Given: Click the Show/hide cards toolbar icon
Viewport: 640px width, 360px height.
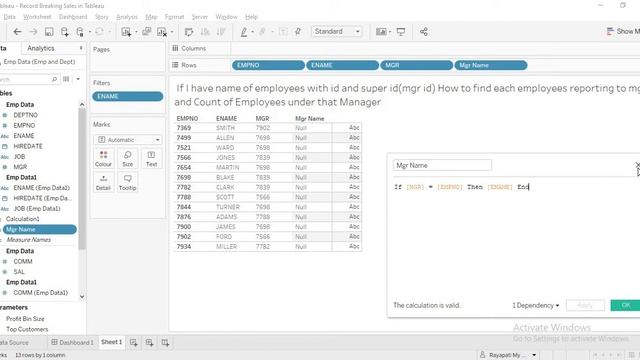Looking at the screenshot, I should pyautogui.click(x=381, y=32).
